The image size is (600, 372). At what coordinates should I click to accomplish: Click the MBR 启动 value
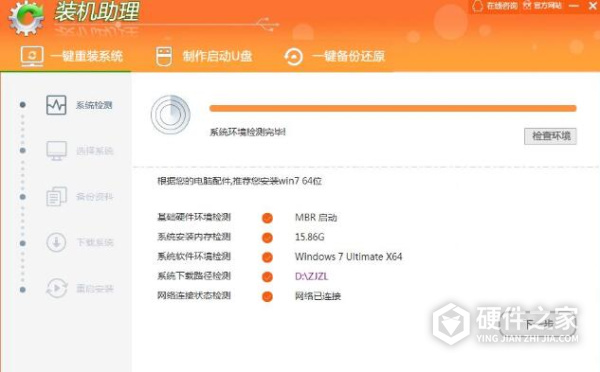[x=316, y=217]
